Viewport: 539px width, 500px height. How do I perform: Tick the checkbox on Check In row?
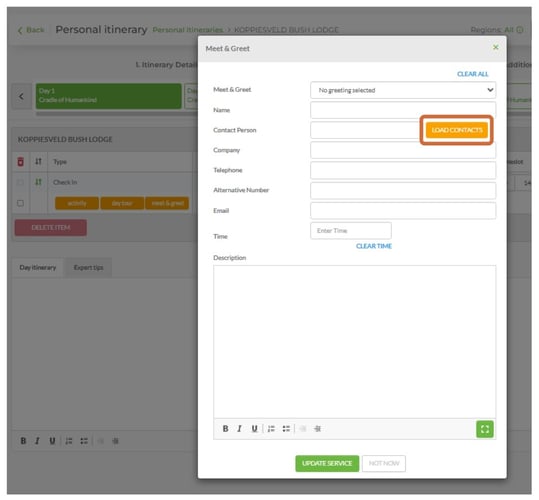(x=21, y=182)
